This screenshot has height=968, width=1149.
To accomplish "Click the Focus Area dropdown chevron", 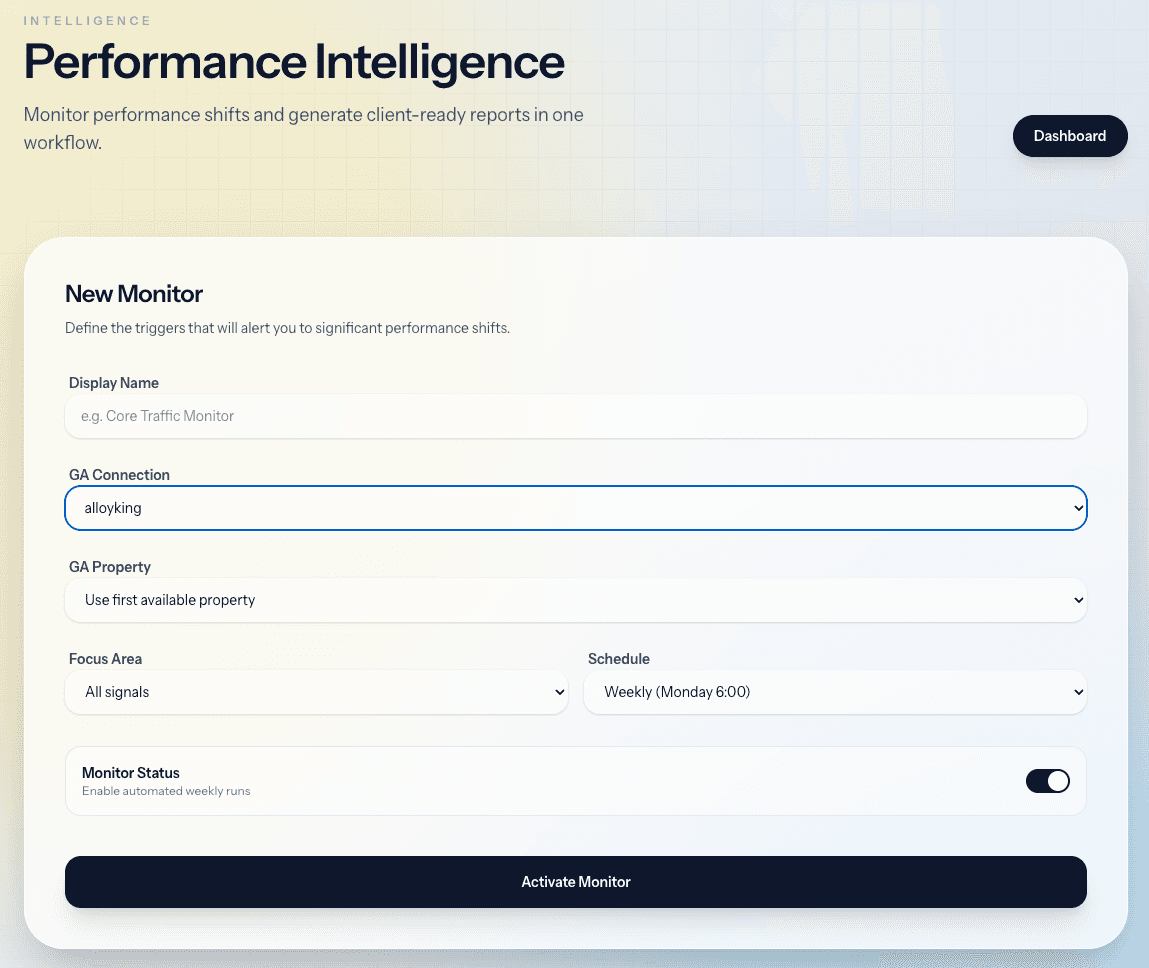I will point(558,692).
